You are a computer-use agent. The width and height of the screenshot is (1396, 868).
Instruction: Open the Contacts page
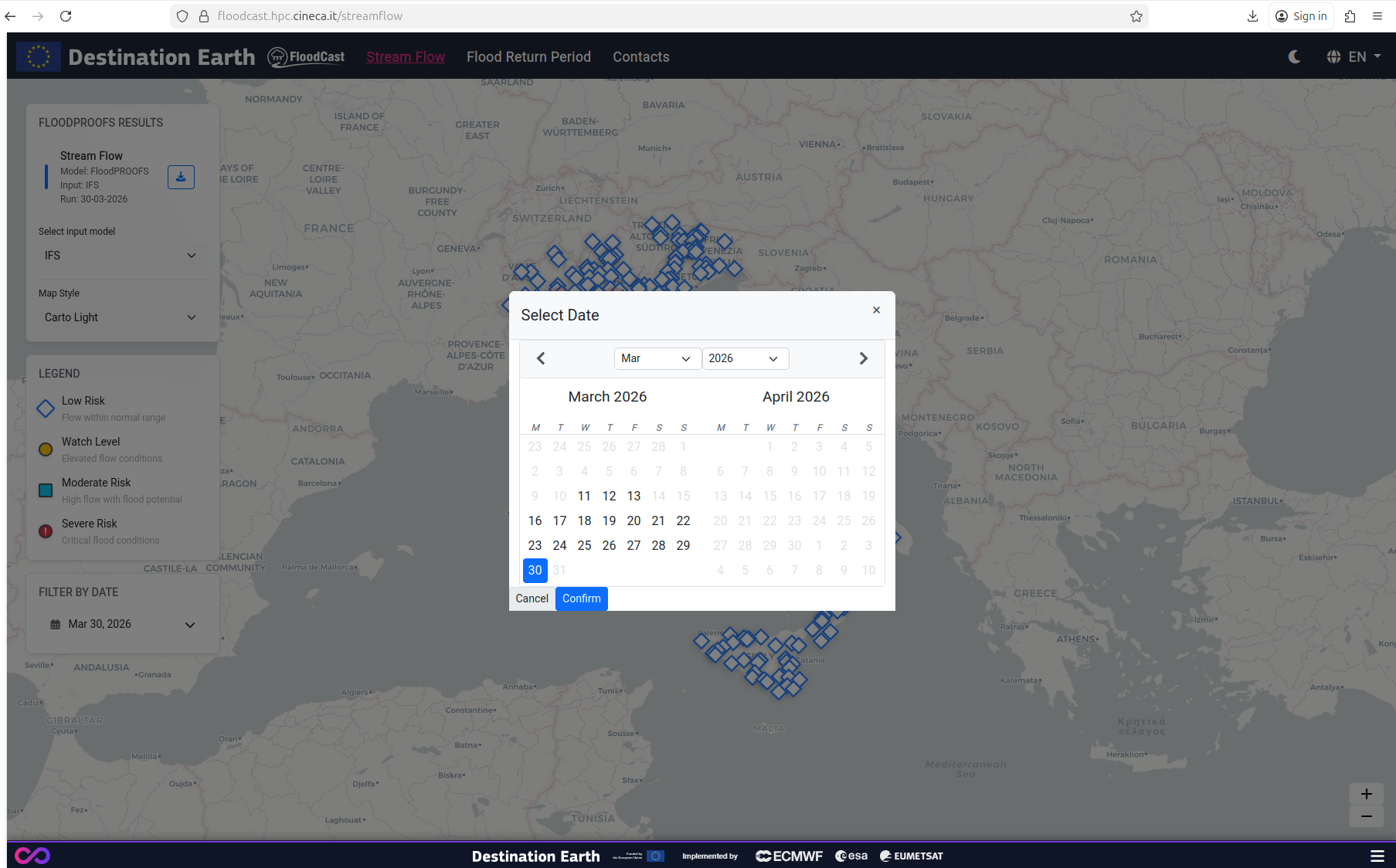click(641, 56)
